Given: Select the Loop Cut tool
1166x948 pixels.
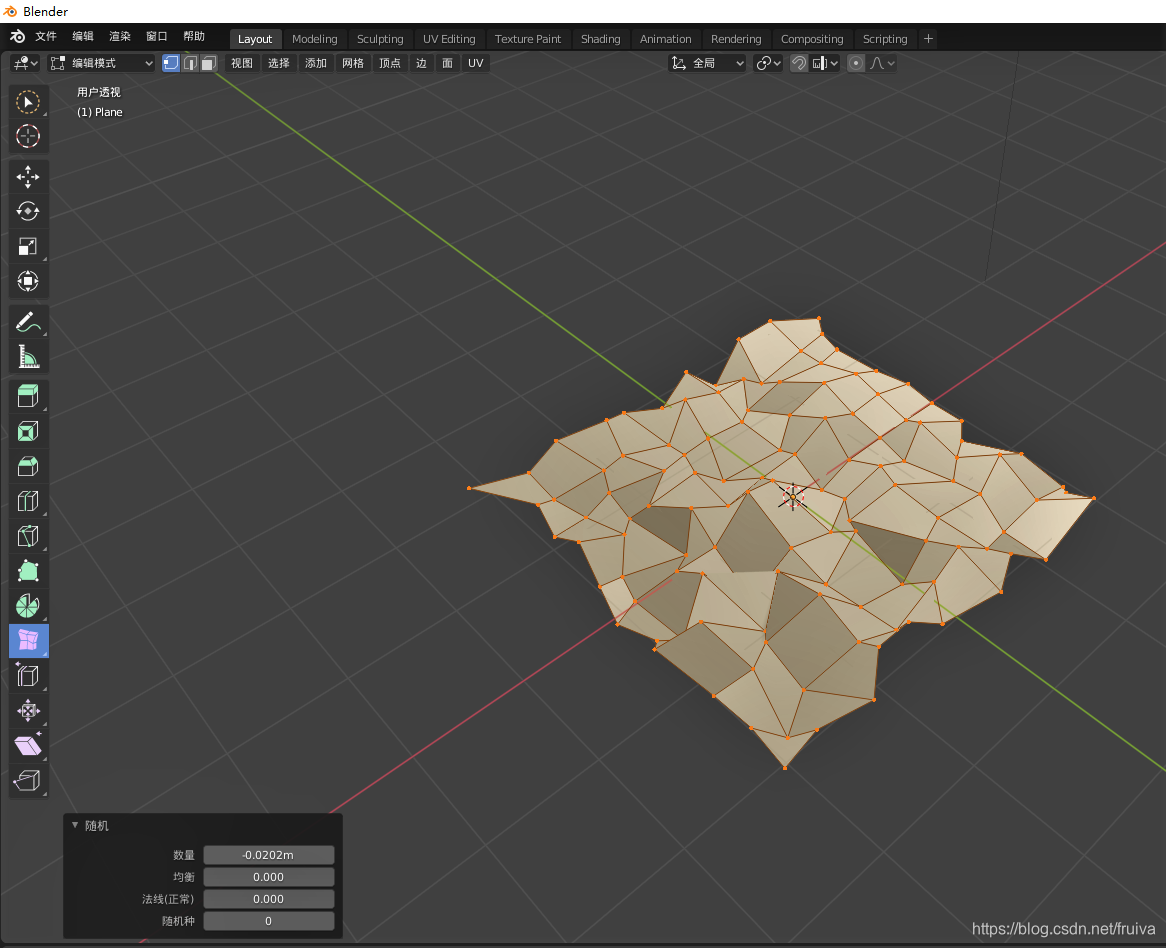Looking at the screenshot, I should 28,501.
